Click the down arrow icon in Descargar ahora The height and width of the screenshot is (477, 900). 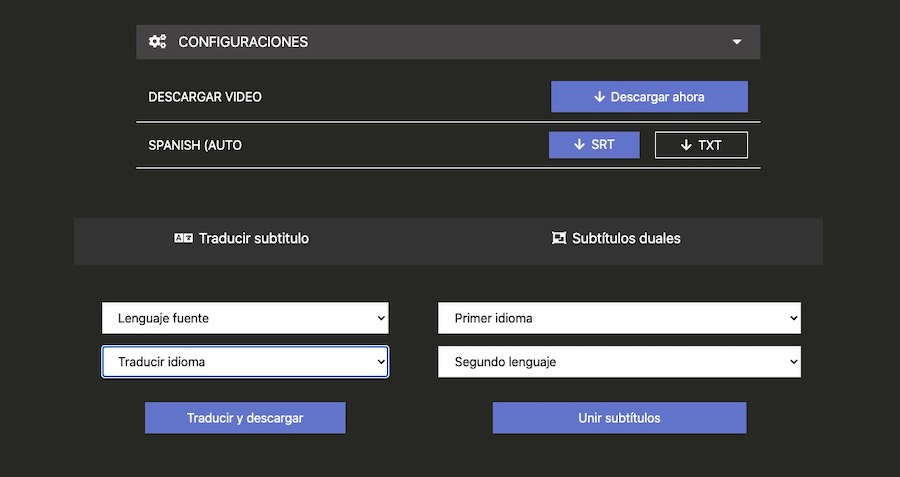[x=600, y=97]
